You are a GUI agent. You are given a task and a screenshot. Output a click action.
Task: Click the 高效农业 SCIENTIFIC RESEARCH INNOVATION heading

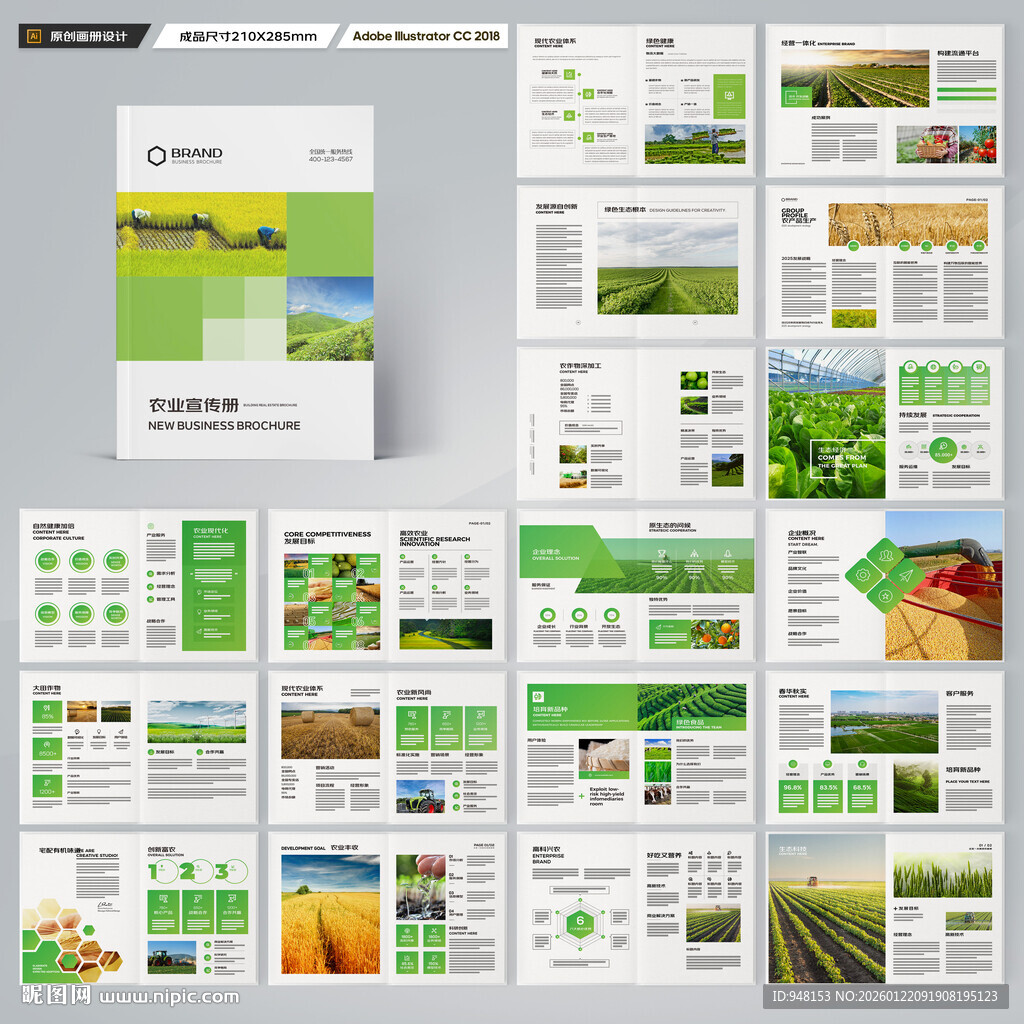(x=434, y=539)
